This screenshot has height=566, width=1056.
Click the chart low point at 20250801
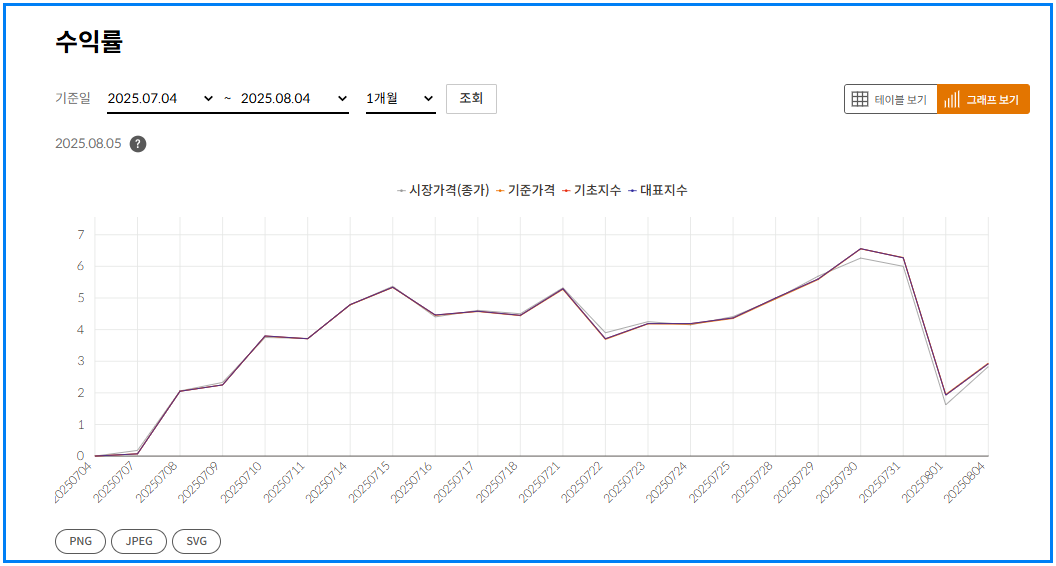pyautogui.click(x=946, y=395)
